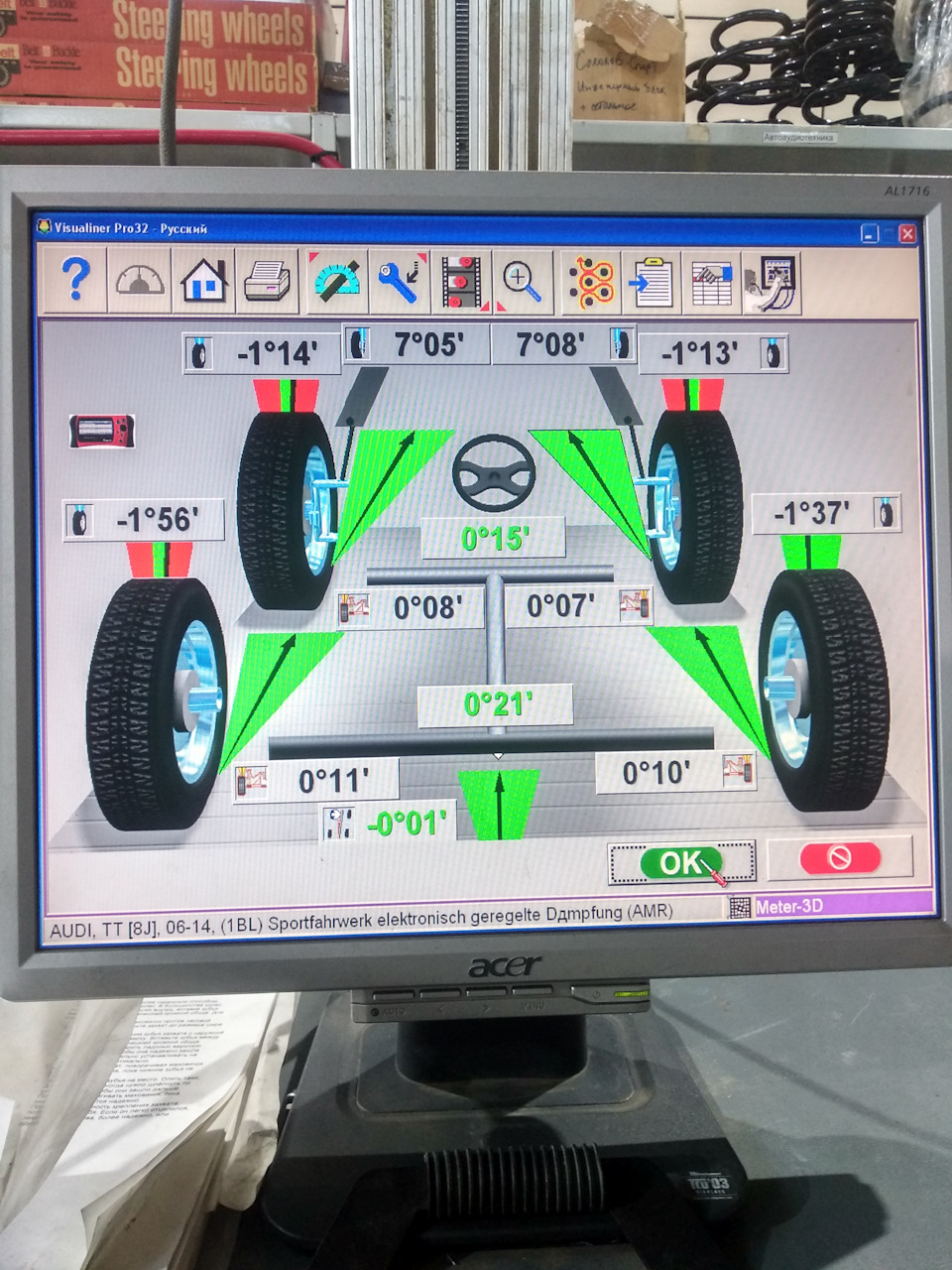Screen dimensions: 952x1270
Task: Click the front left camber gauge bar
Action: [x=287, y=396]
